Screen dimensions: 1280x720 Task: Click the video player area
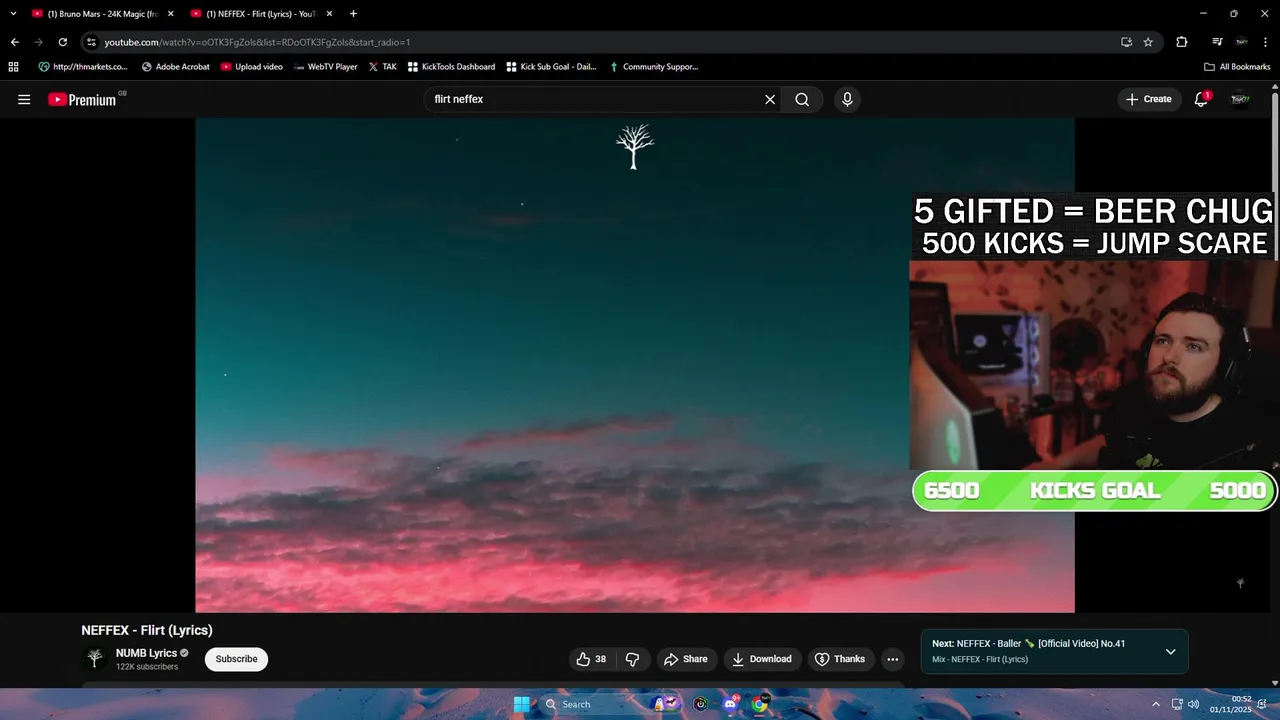pyautogui.click(x=635, y=365)
